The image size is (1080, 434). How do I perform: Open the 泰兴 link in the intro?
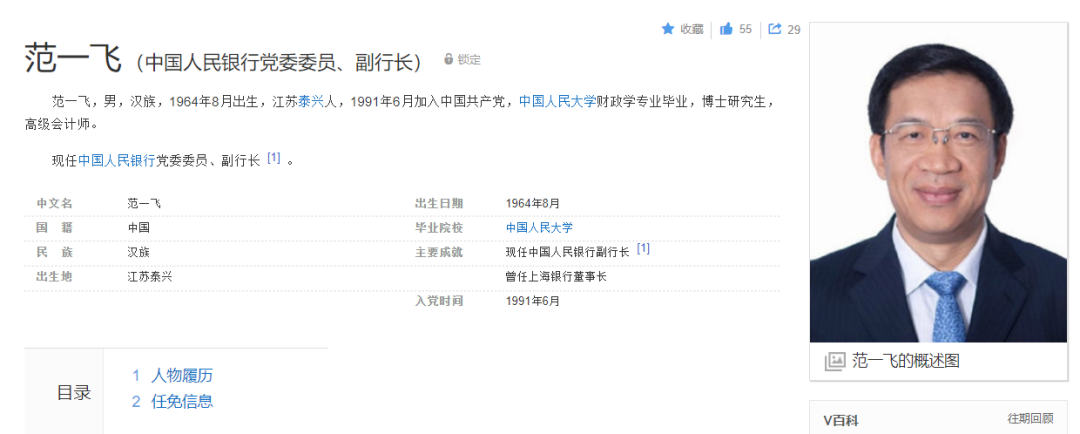(311, 101)
